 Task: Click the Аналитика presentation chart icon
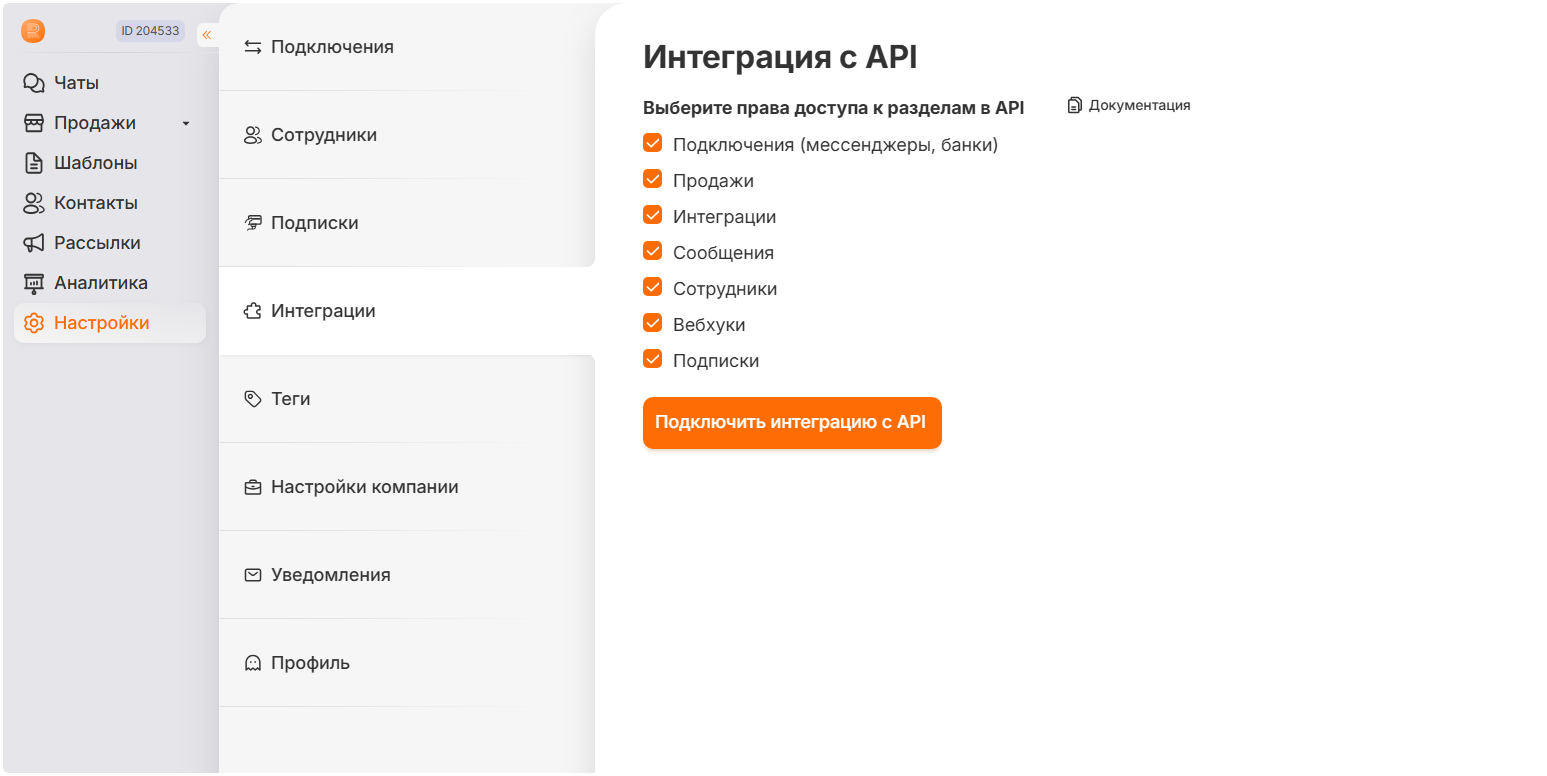pyautogui.click(x=34, y=283)
